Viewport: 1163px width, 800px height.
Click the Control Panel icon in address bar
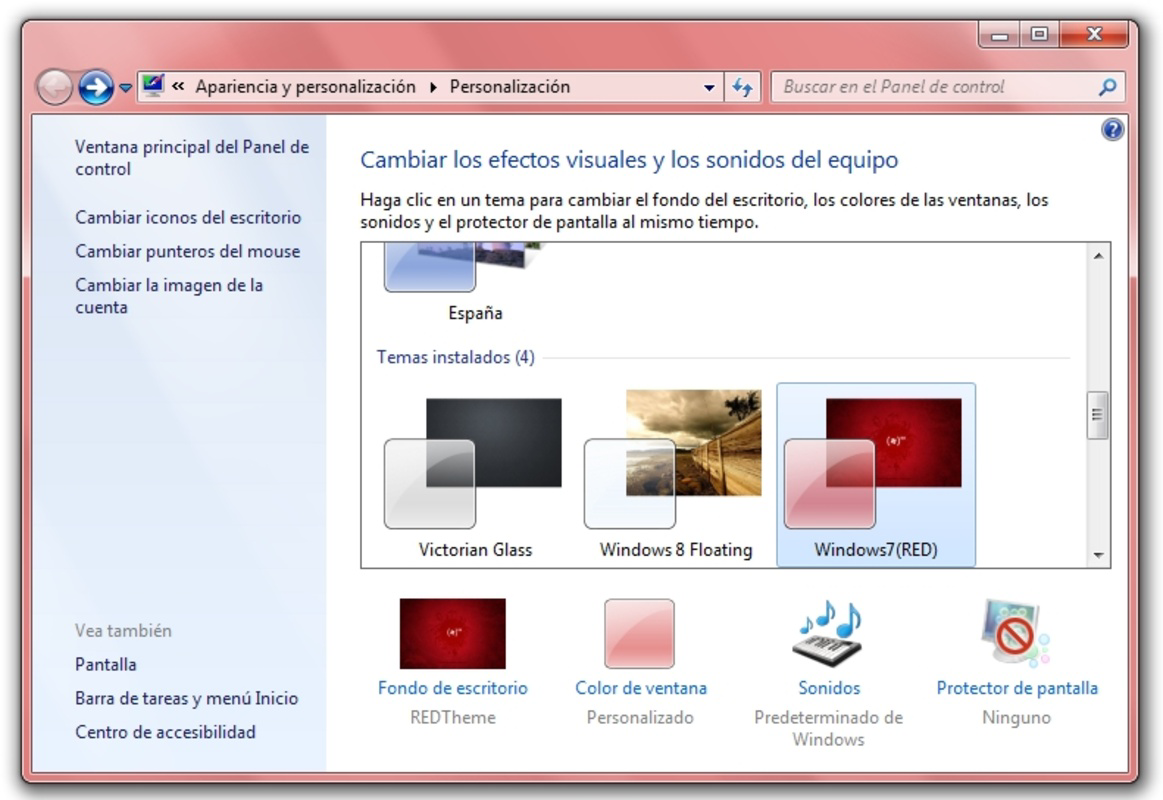(x=153, y=86)
